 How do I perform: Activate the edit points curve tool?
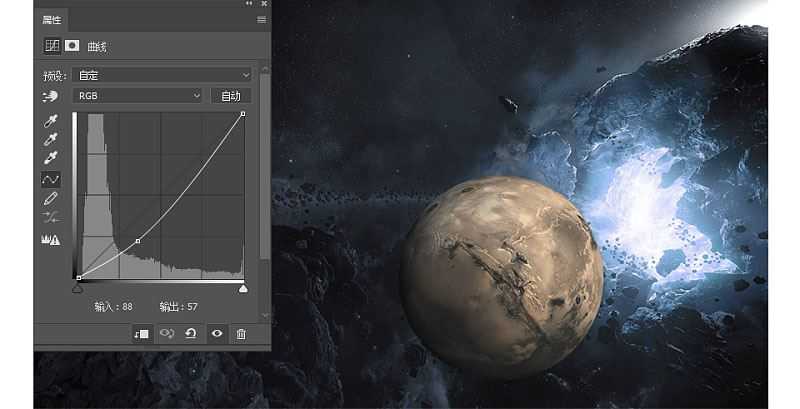(50, 179)
